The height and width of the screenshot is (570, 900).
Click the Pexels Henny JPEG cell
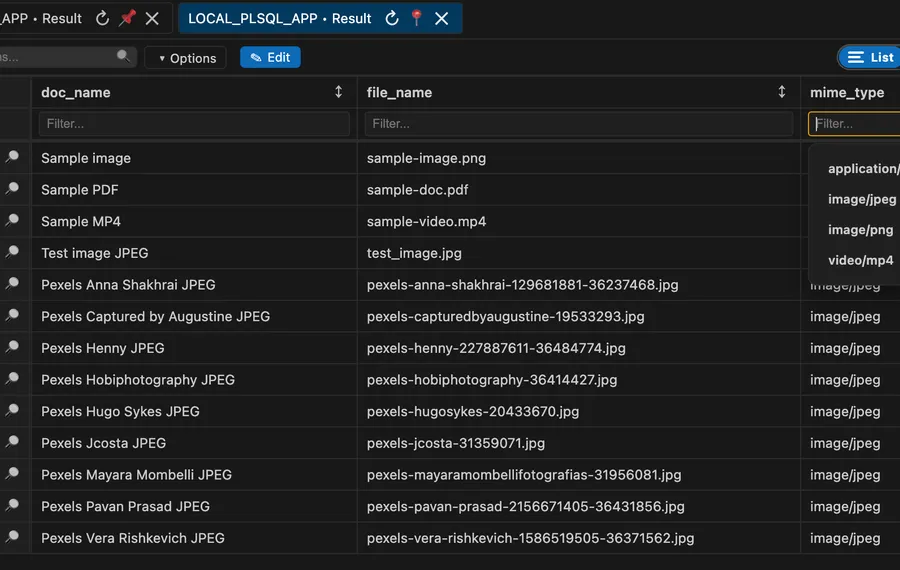pos(194,348)
